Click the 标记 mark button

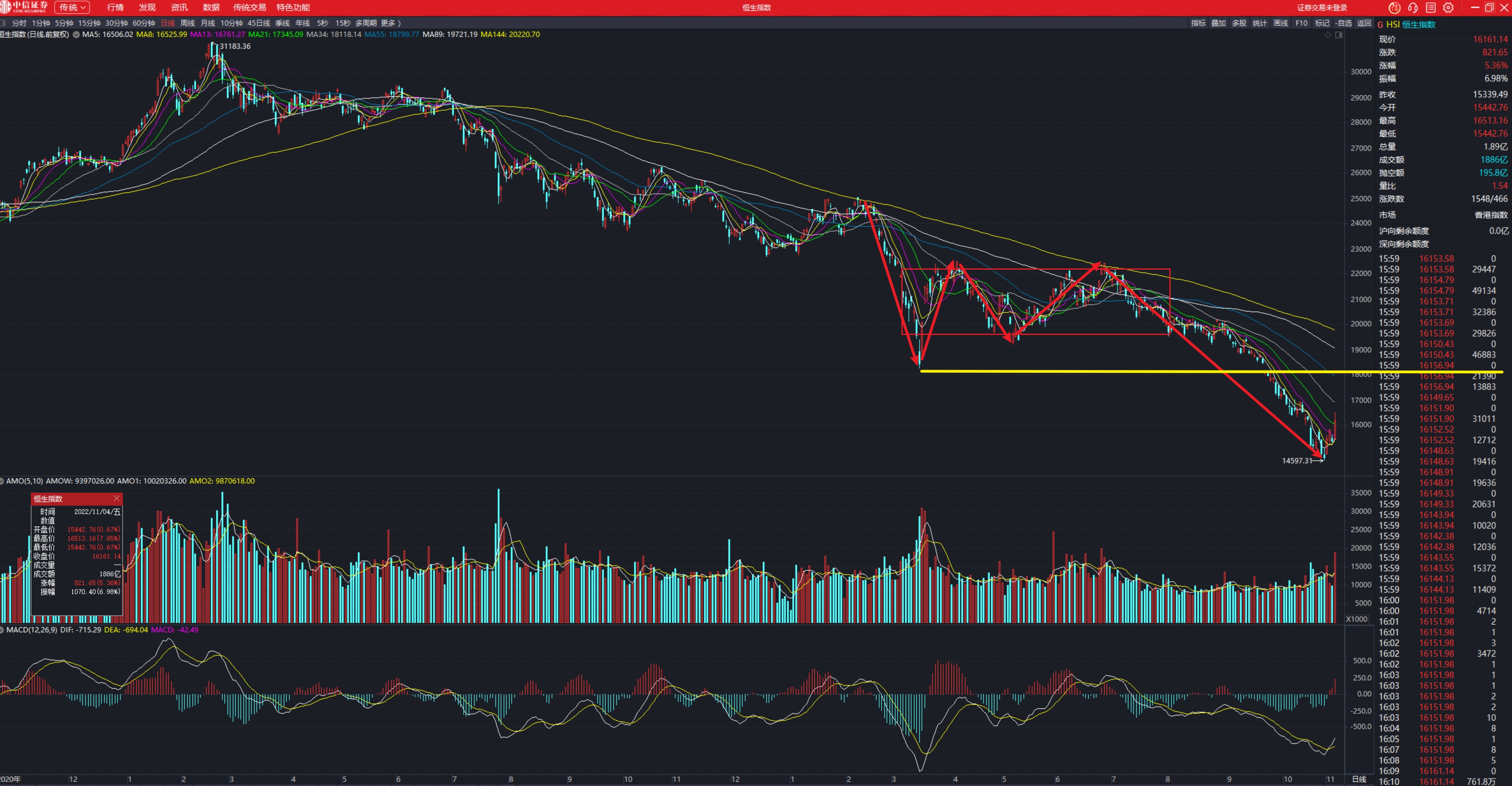click(1322, 23)
